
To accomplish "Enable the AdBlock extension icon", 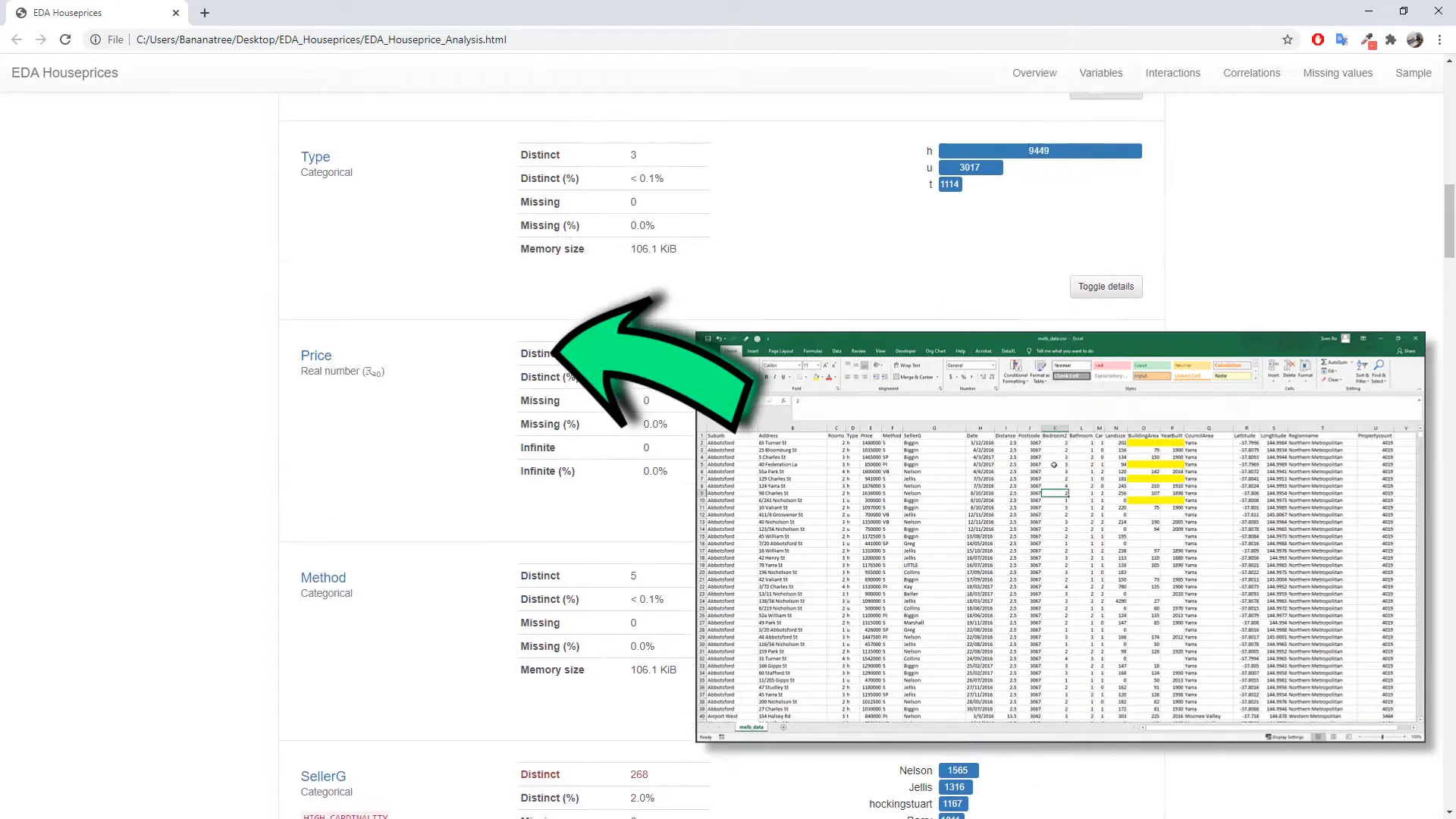I will [1318, 39].
